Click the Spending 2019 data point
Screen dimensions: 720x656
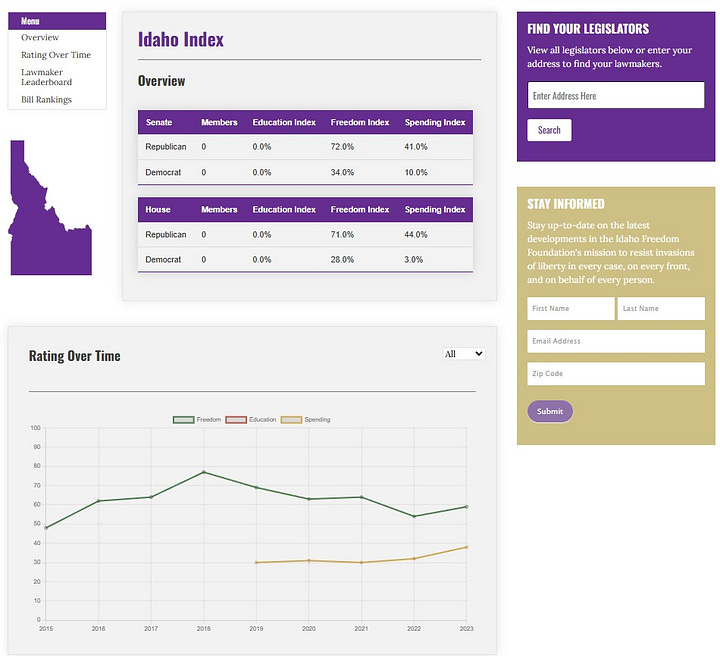coord(256,562)
